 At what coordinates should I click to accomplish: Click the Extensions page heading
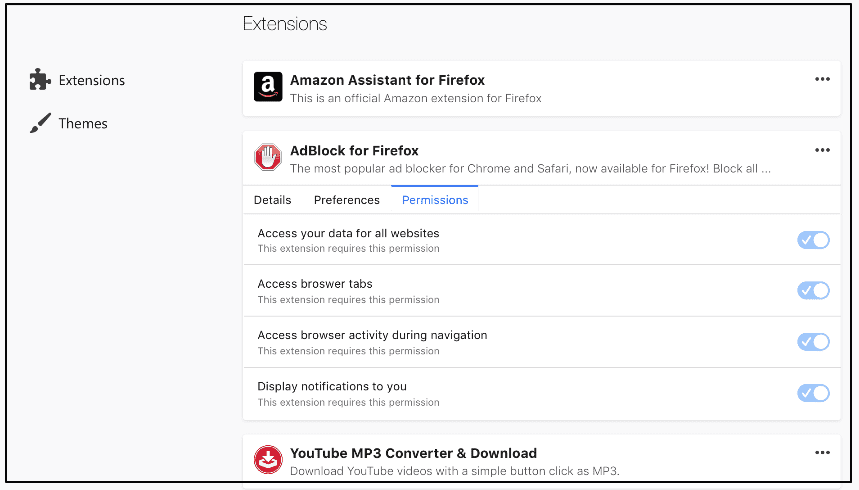(x=285, y=24)
